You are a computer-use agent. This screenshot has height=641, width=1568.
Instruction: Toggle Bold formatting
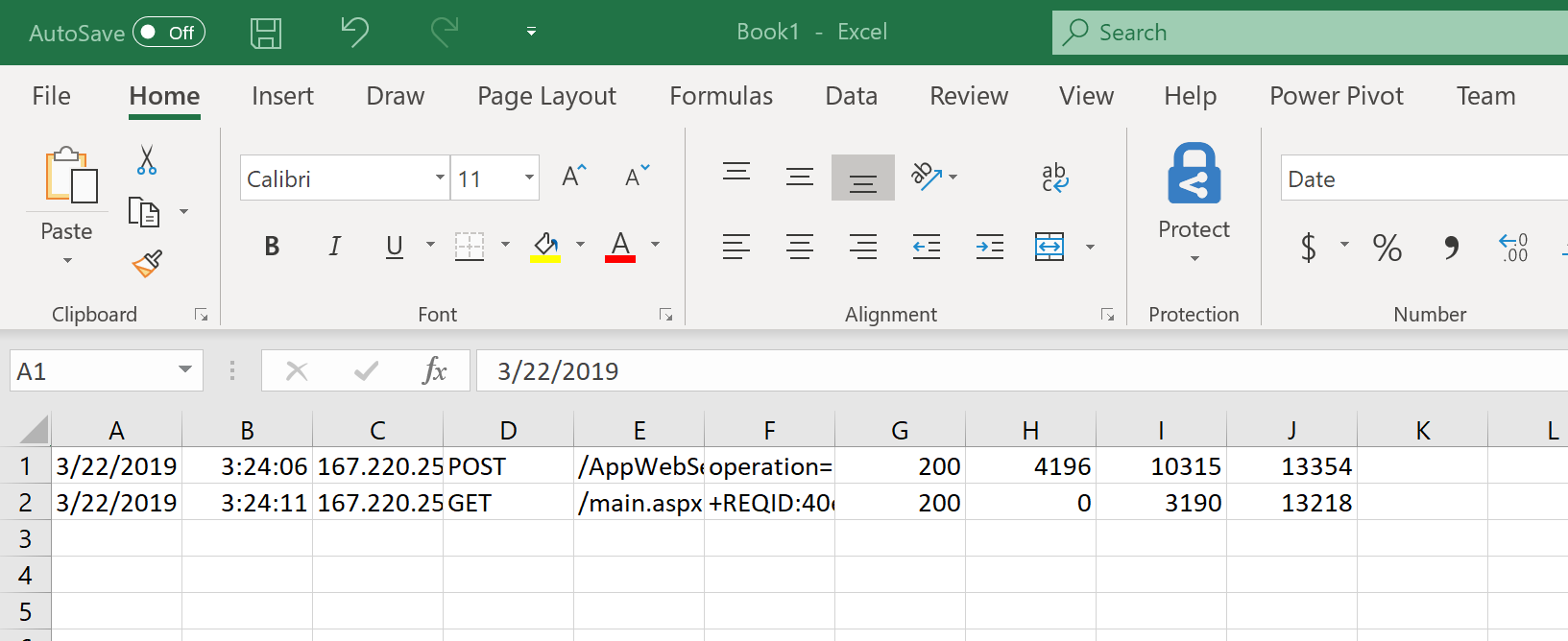tap(272, 247)
